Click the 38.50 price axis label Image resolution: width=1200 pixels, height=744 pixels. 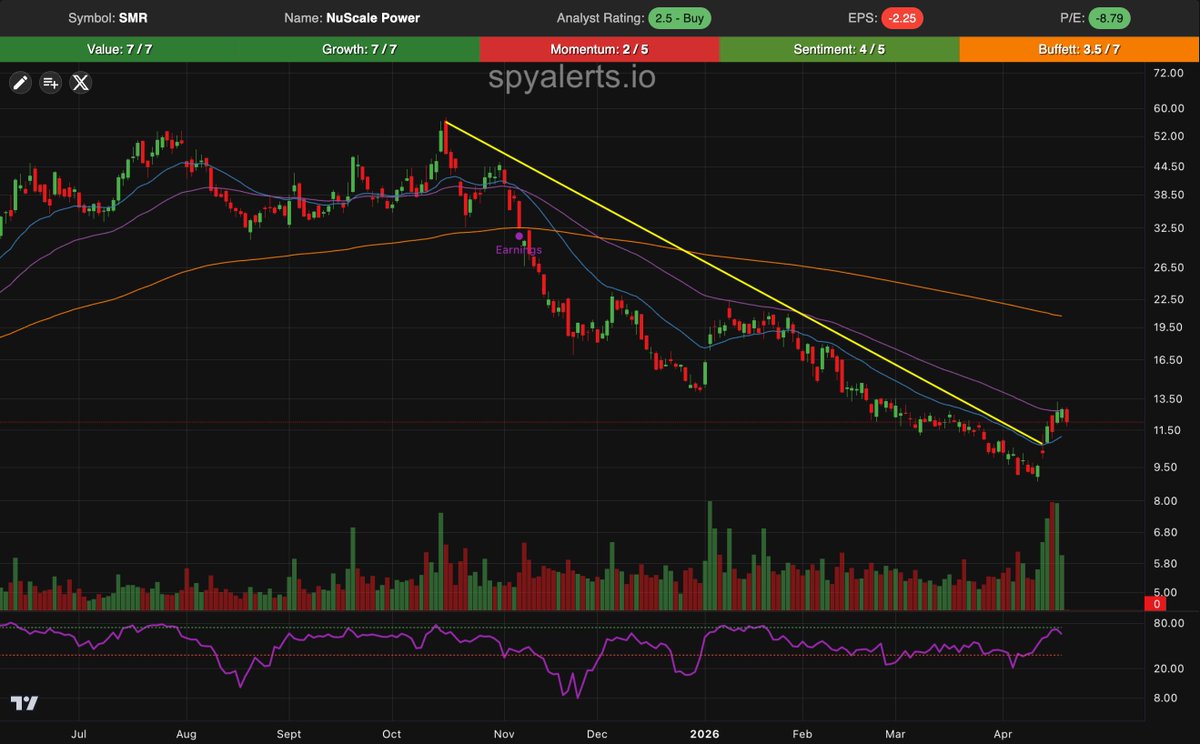pos(1169,195)
